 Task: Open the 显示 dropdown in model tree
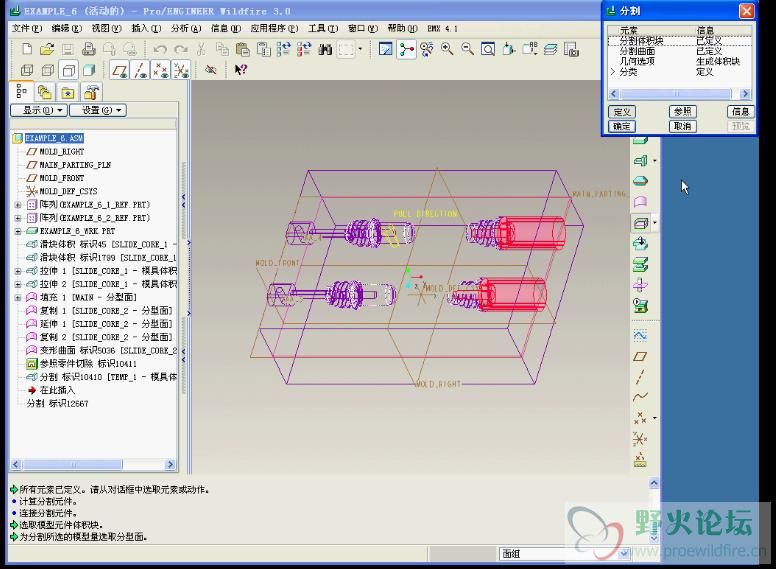(39, 110)
